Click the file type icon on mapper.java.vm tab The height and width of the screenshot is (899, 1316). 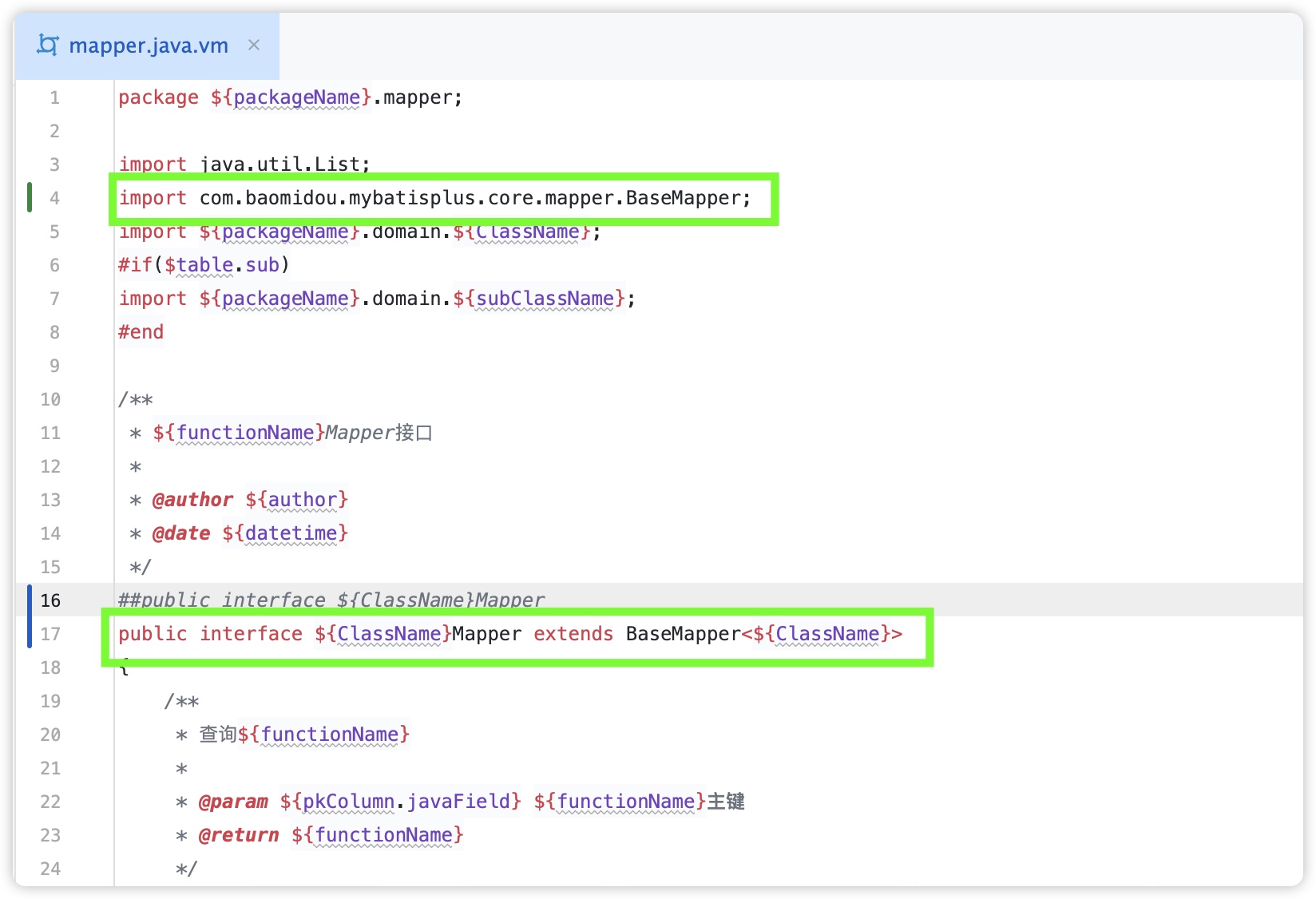click(x=48, y=46)
